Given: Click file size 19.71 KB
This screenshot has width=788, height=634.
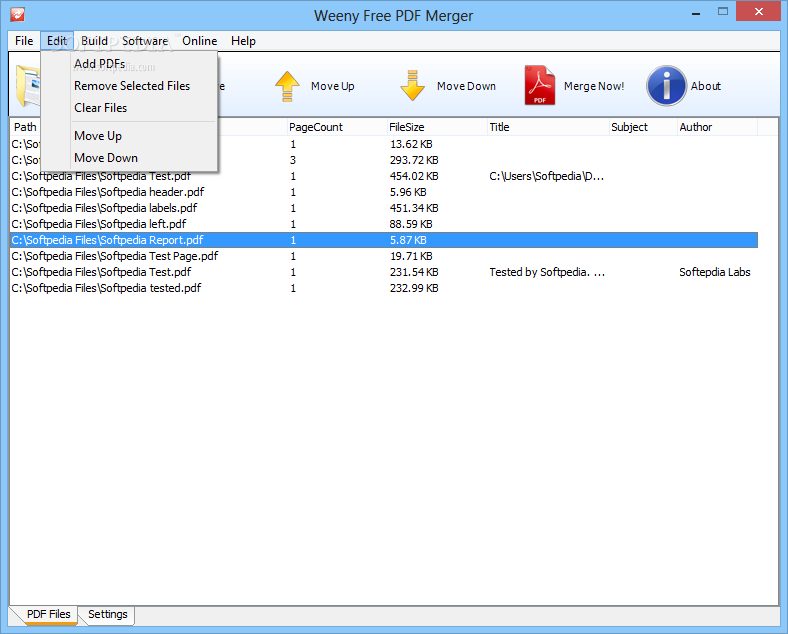Looking at the screenshot, I should point(411,256).
